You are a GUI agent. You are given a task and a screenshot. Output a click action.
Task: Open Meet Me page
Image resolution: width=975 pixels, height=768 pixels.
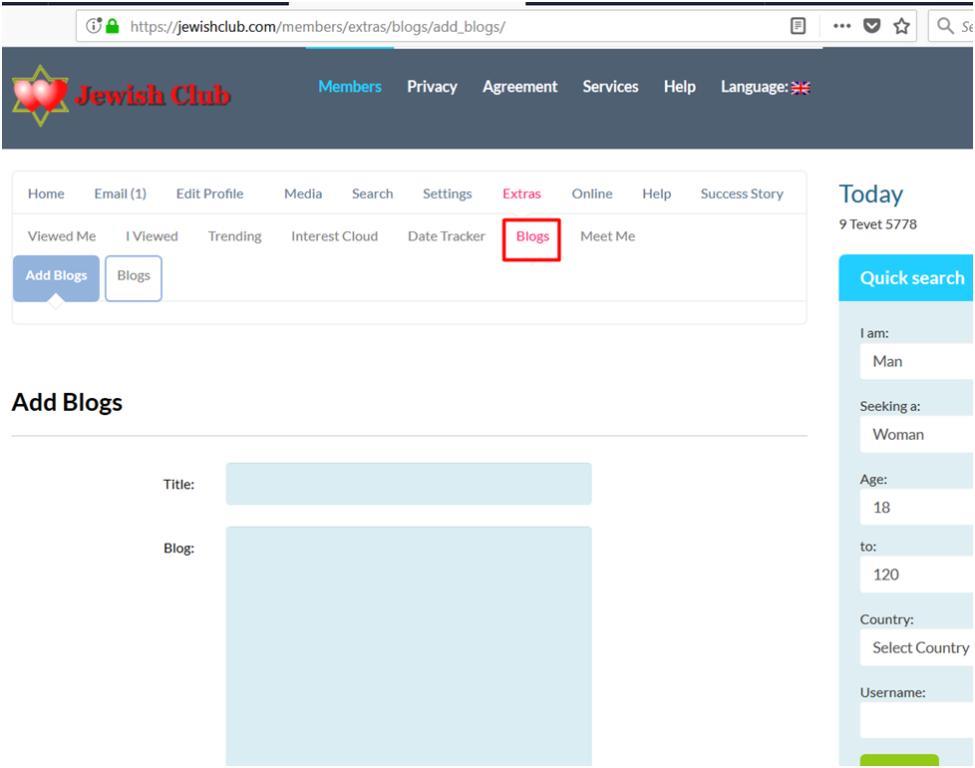click(608, 236)
